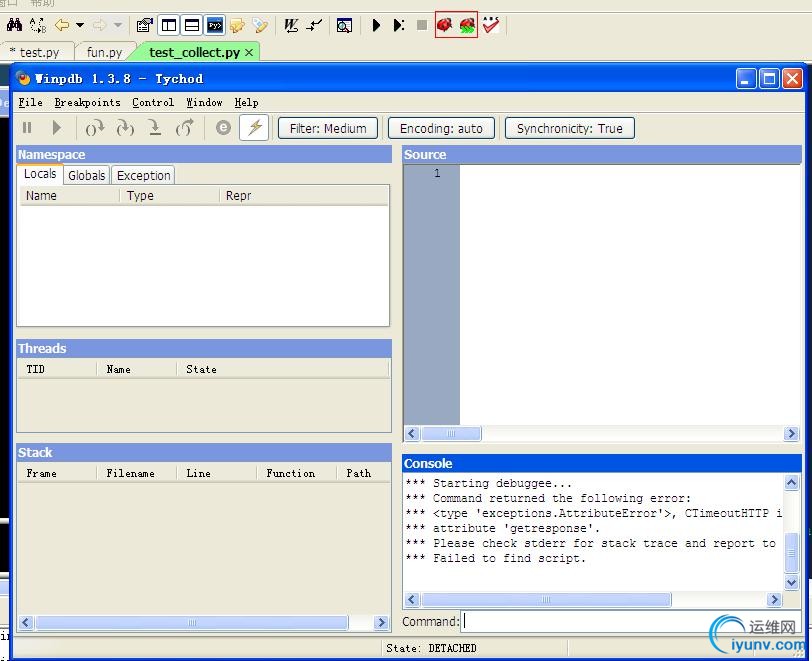Click the State column header in Threads
The height and width of the screenshot is (661, 812).
pyautogui.click(x=283, y=369)
